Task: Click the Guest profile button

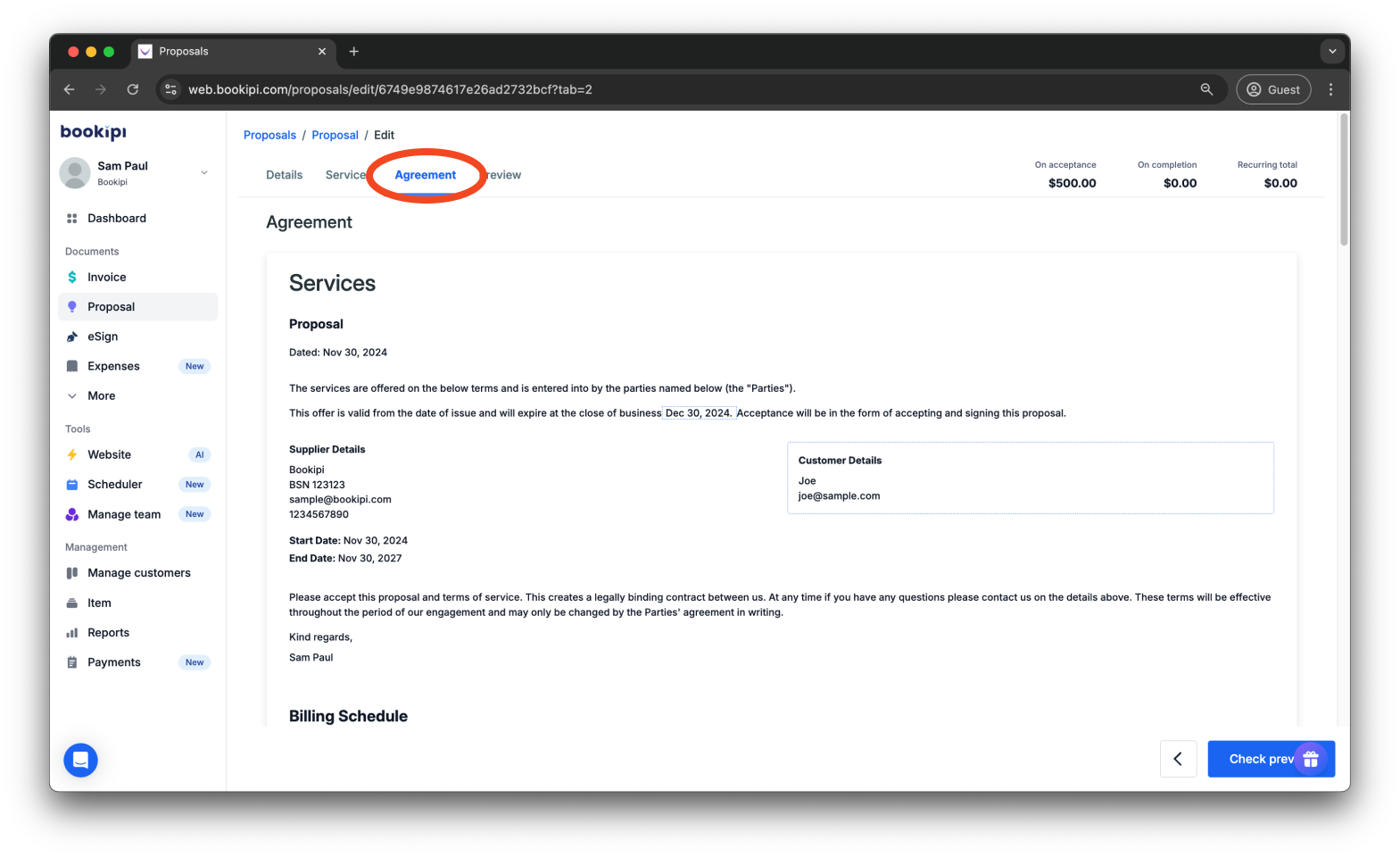Action: 1273,89
